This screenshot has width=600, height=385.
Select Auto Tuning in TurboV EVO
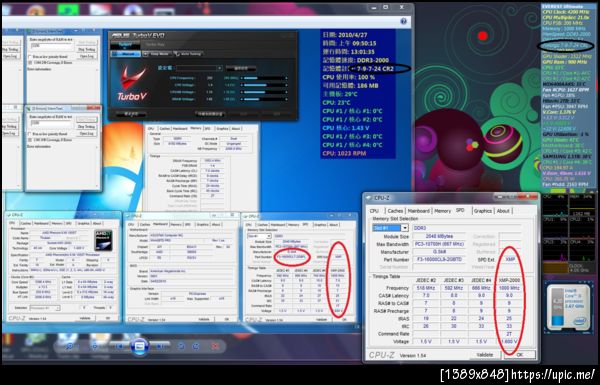coord(188,54)
